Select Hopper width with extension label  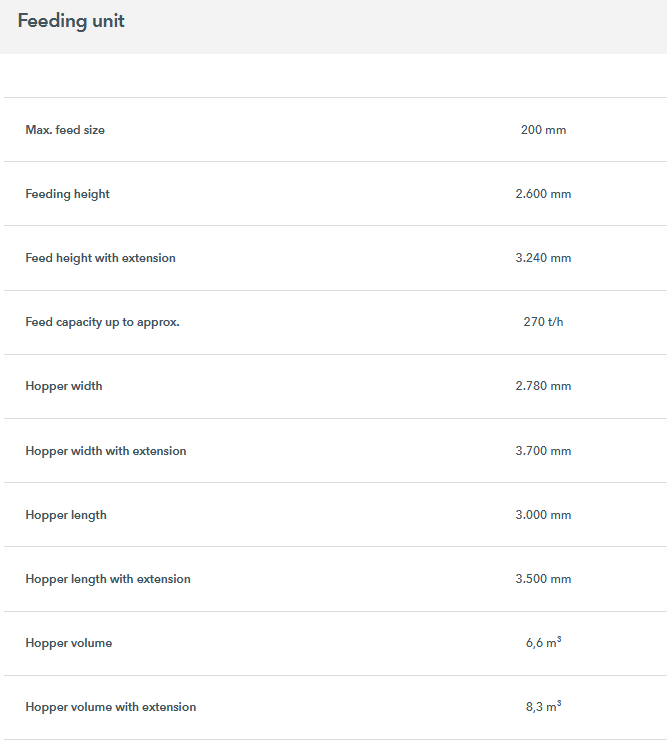click(x=106, y=451)
